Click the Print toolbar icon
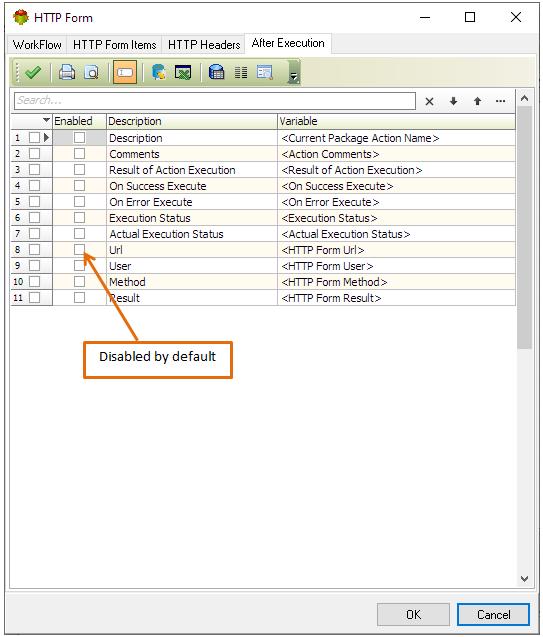Viewport: 543px width, 637px height. [x=67, y=72]
